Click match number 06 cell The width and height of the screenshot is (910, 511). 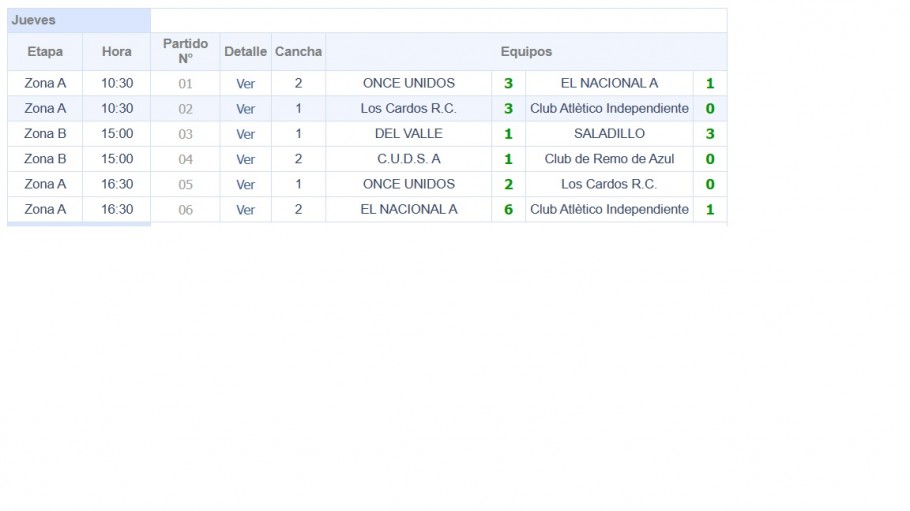tap(185, 210)
